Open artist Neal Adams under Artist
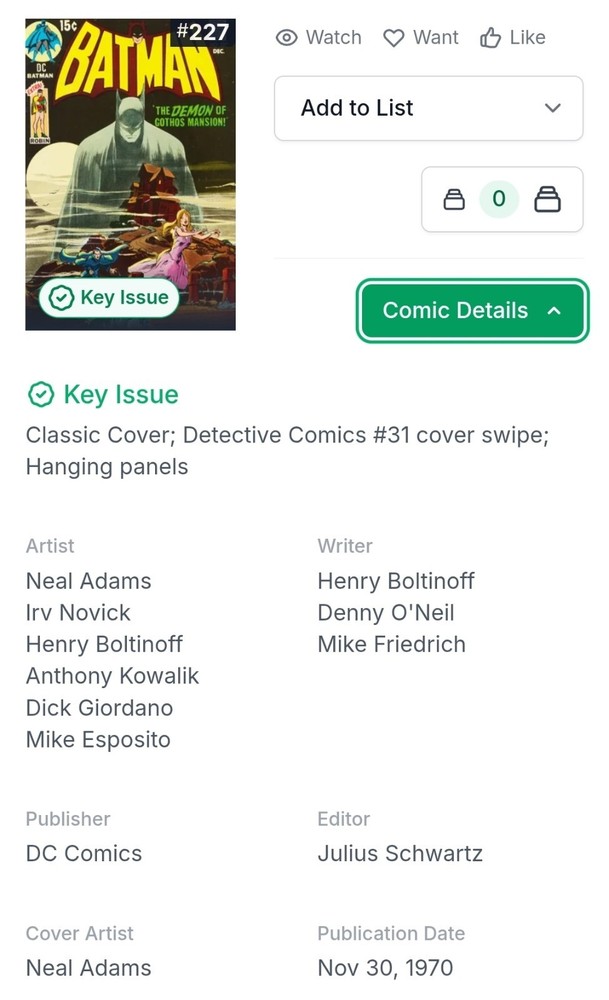609x1000 pixels. (89, 581)
